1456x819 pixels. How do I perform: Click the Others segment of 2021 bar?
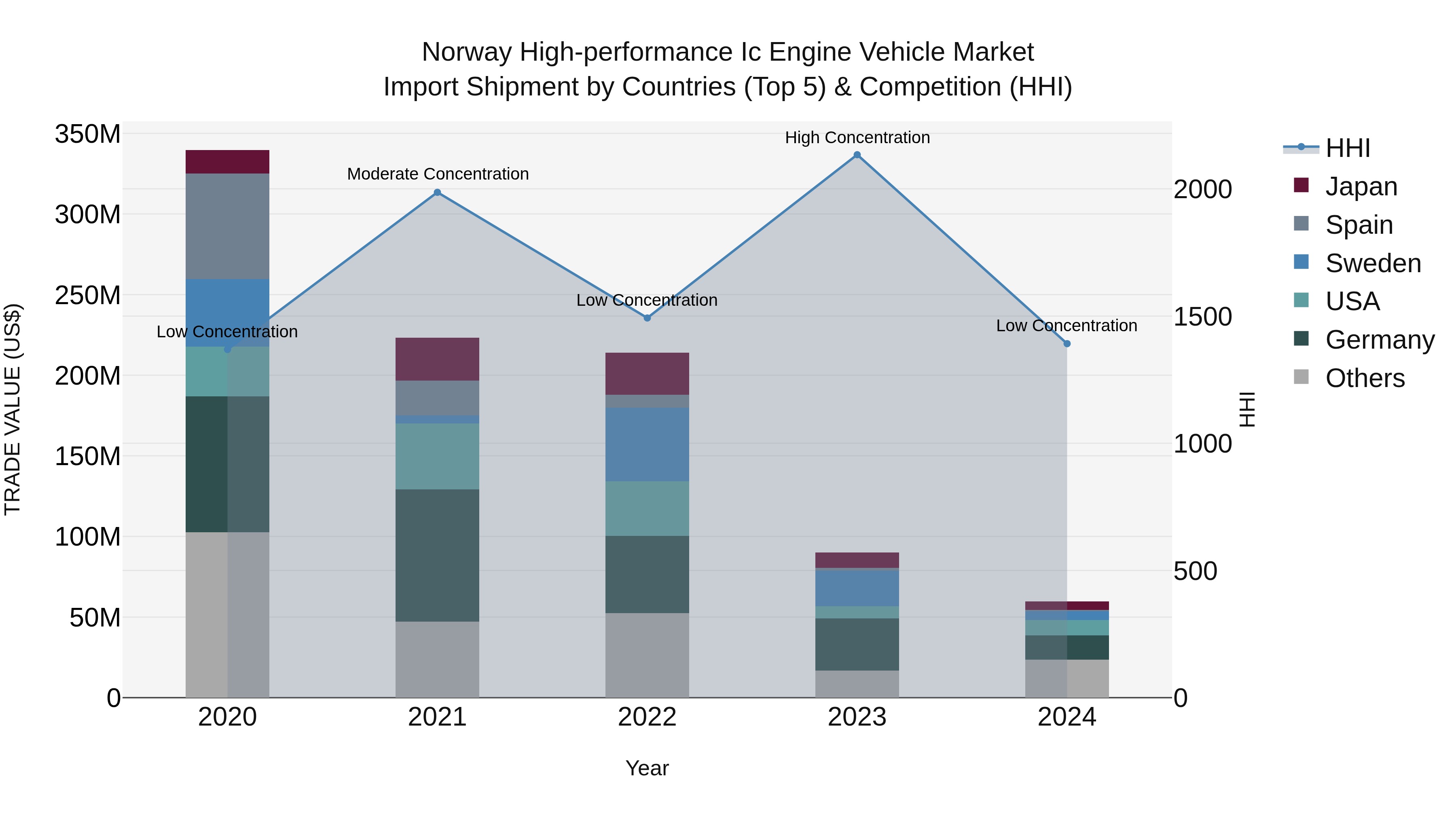[437, 660]
